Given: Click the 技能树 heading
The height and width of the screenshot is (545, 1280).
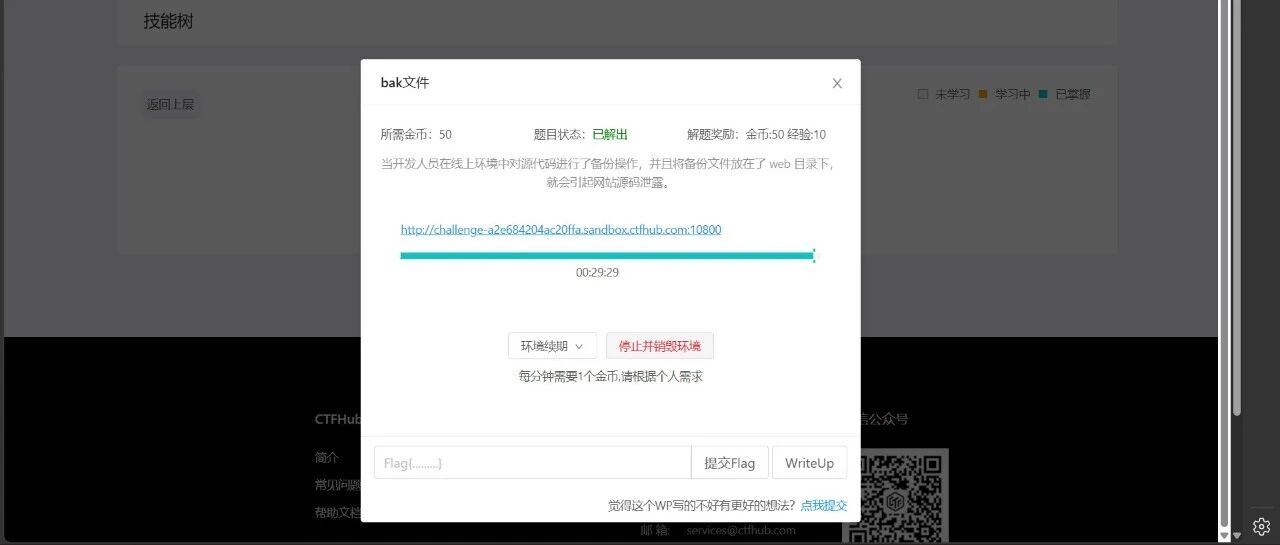Looking at the screenshot, I should (x=168, y=21).
